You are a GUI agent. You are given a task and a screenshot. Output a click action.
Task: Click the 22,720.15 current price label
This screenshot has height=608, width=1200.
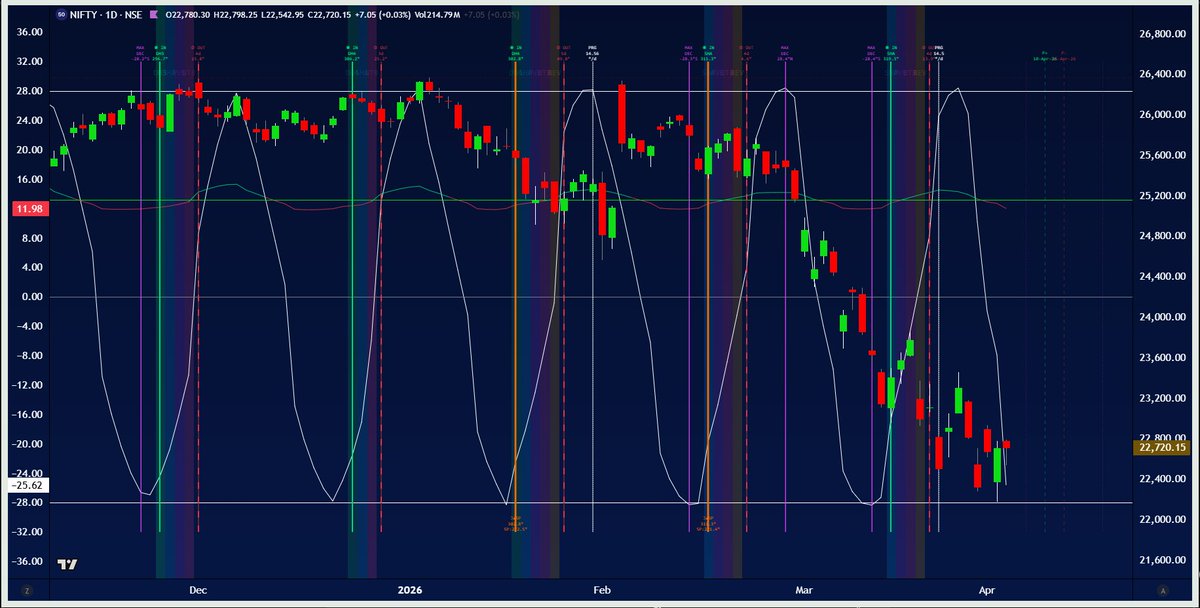coord(1160,447)
